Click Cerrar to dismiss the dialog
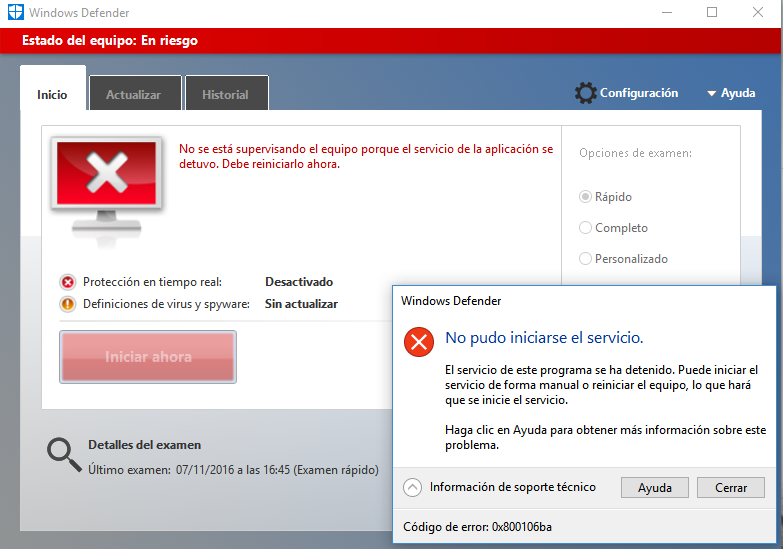783x549 pixels. click(x=731, y=488)
